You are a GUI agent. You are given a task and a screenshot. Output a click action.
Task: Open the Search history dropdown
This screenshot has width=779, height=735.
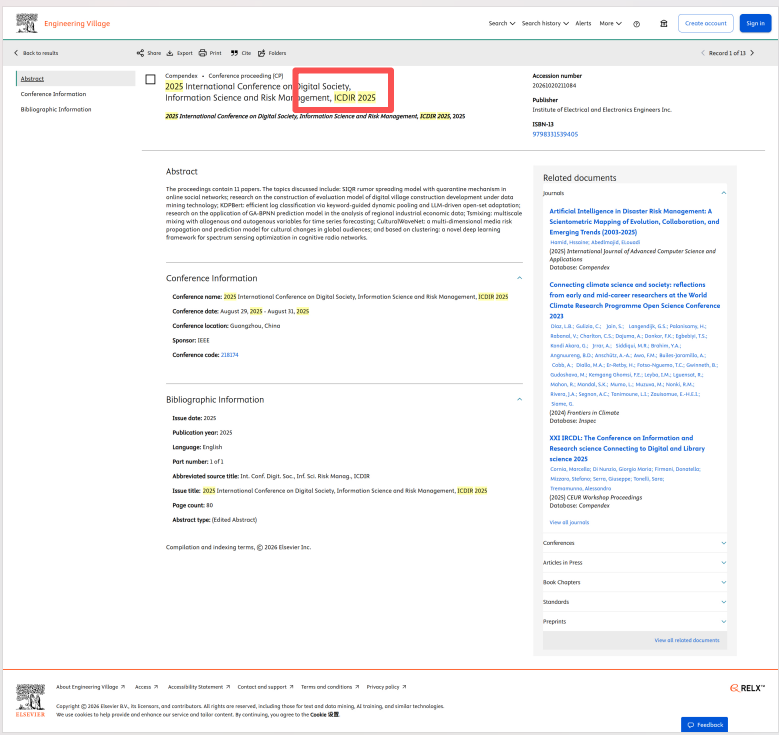pos(545,23)
